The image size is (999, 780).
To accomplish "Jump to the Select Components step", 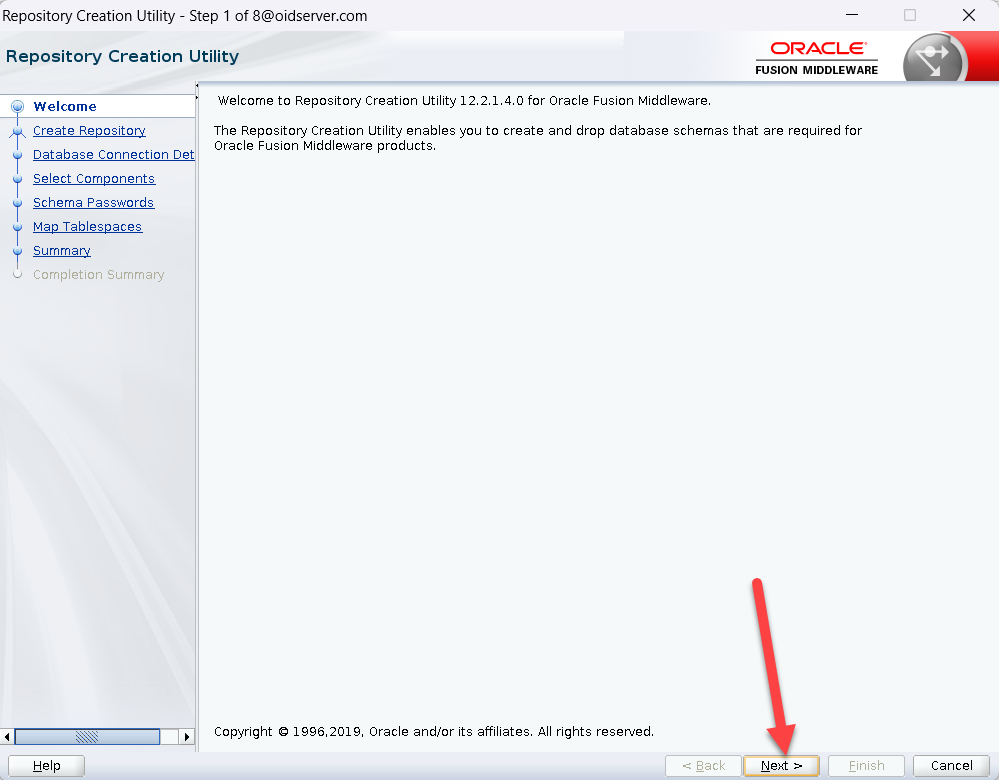I will 94,179.
